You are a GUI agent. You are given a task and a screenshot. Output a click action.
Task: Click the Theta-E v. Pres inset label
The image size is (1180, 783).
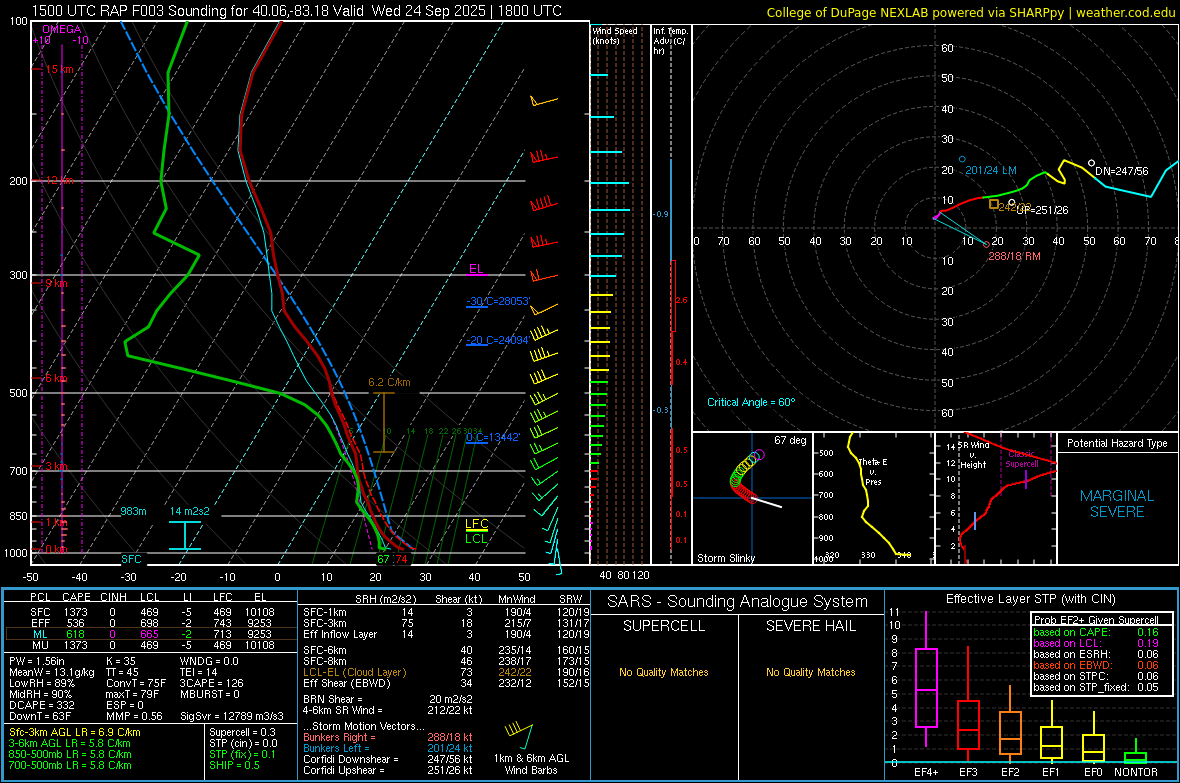tap(873, 471)
